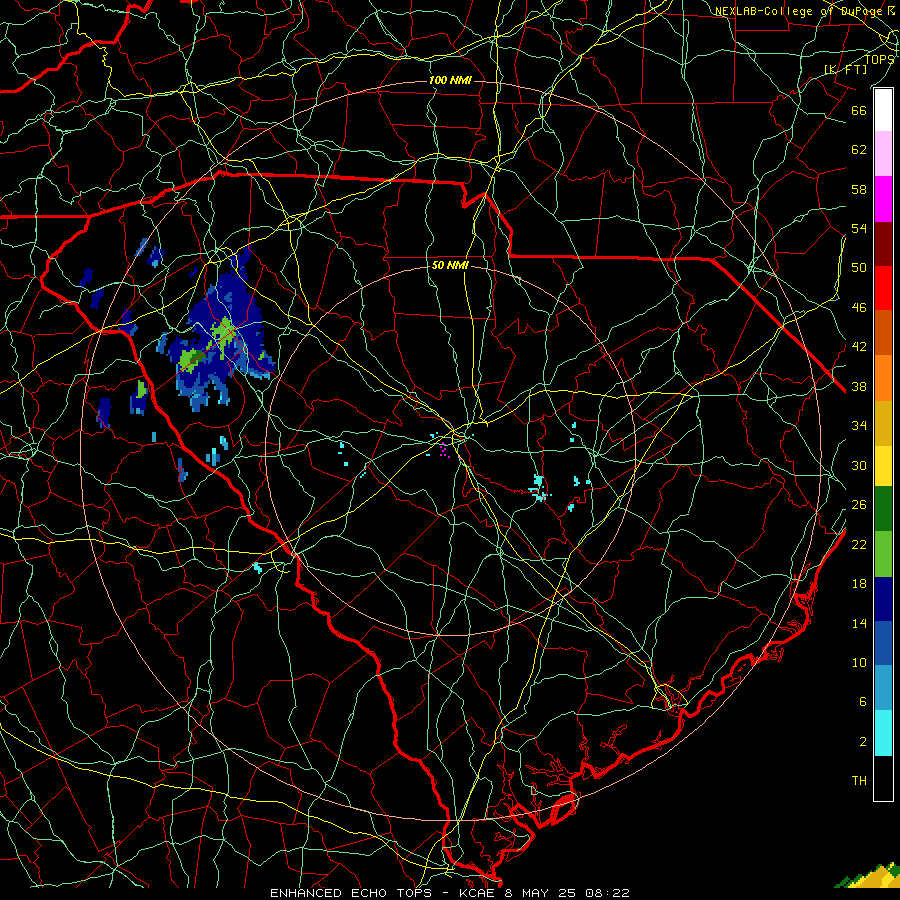Click the "TOPS" legend heading
The height and width of the screenshot is (900, 900).
click(879, 59)
